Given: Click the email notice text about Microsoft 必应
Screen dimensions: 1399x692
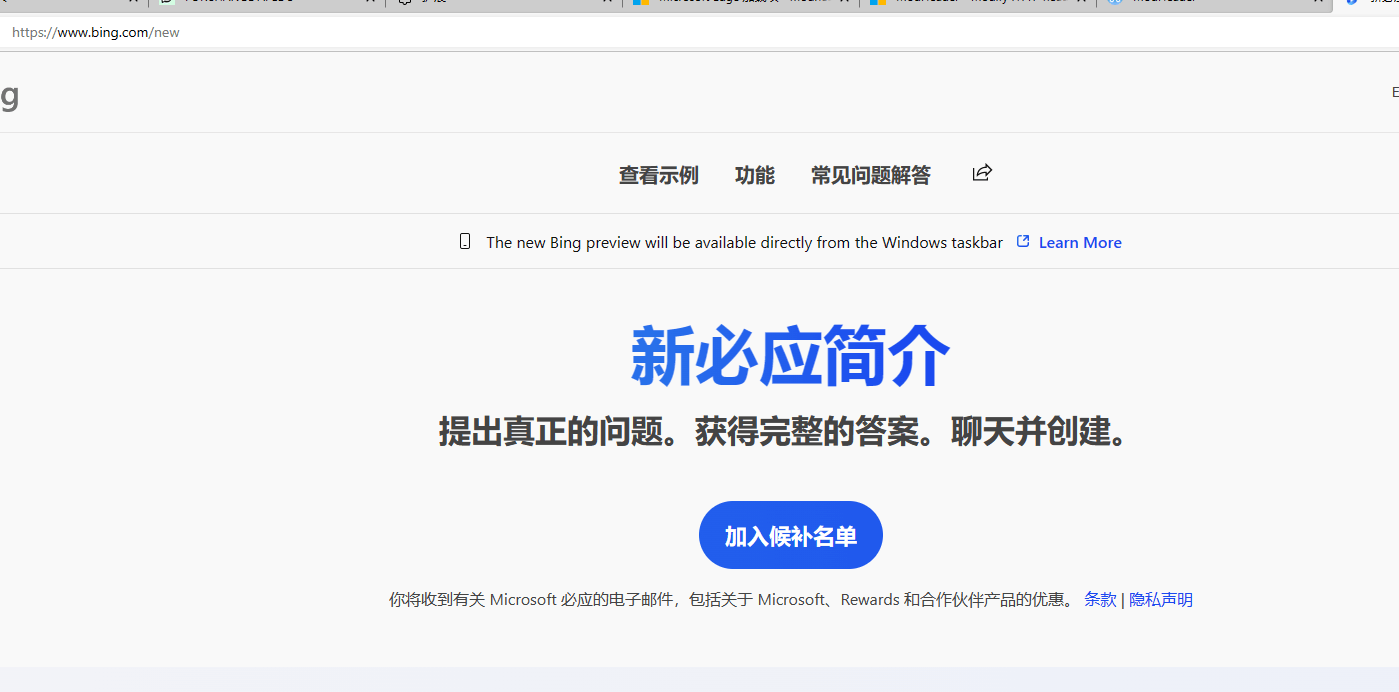Looking at the screenshot, I should click(x=732, y=599).
